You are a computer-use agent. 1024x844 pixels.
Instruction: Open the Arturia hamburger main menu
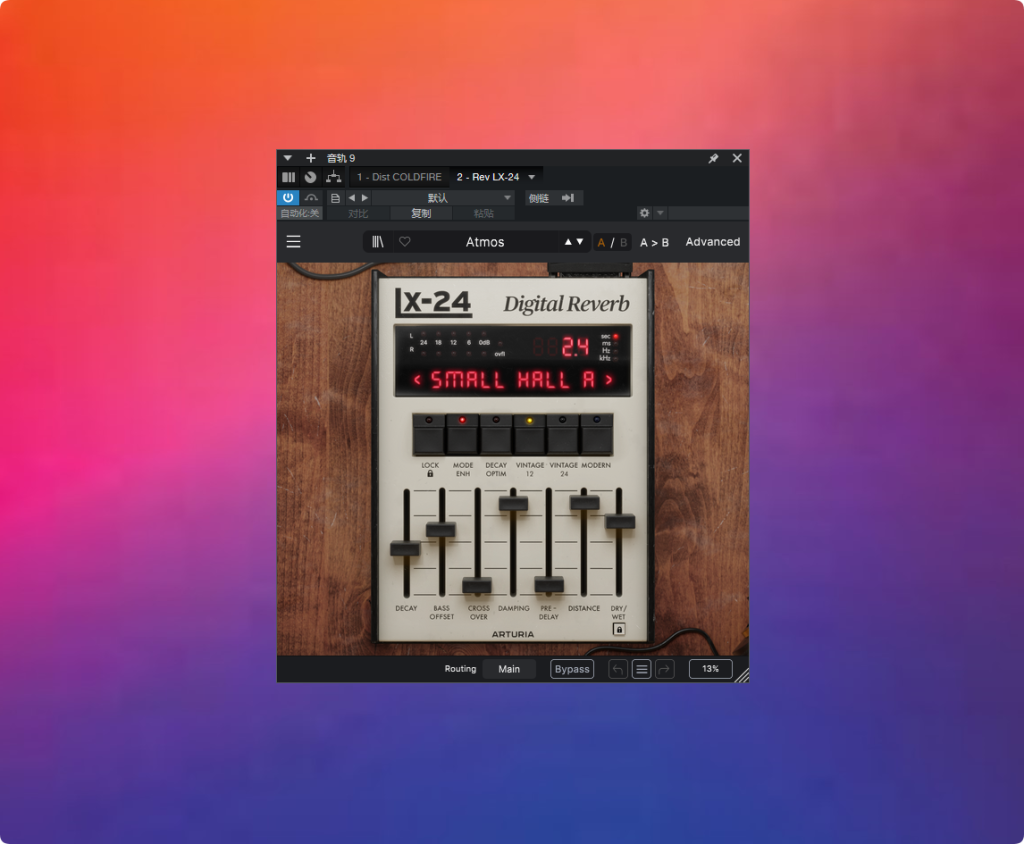coord(294,242)
